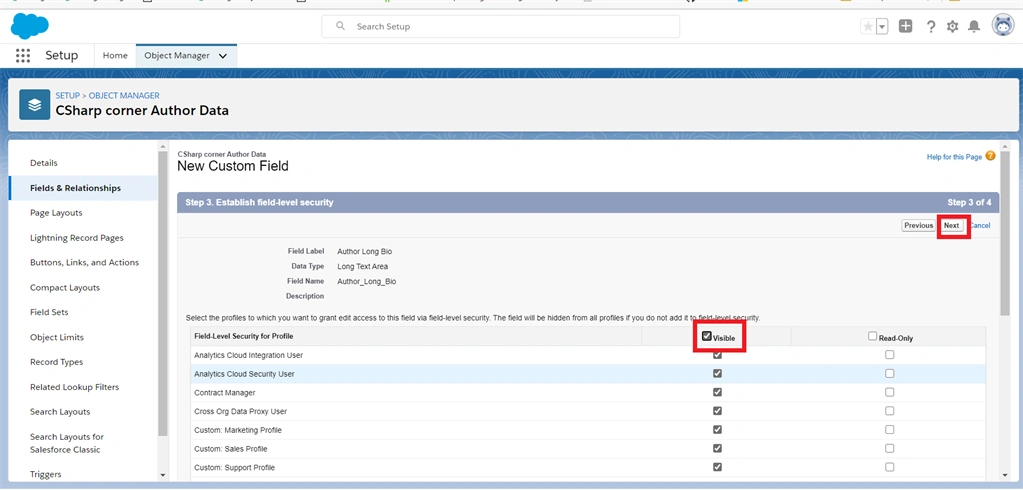Click the 'Step 3 of 4' indicator text

point(969,203)
